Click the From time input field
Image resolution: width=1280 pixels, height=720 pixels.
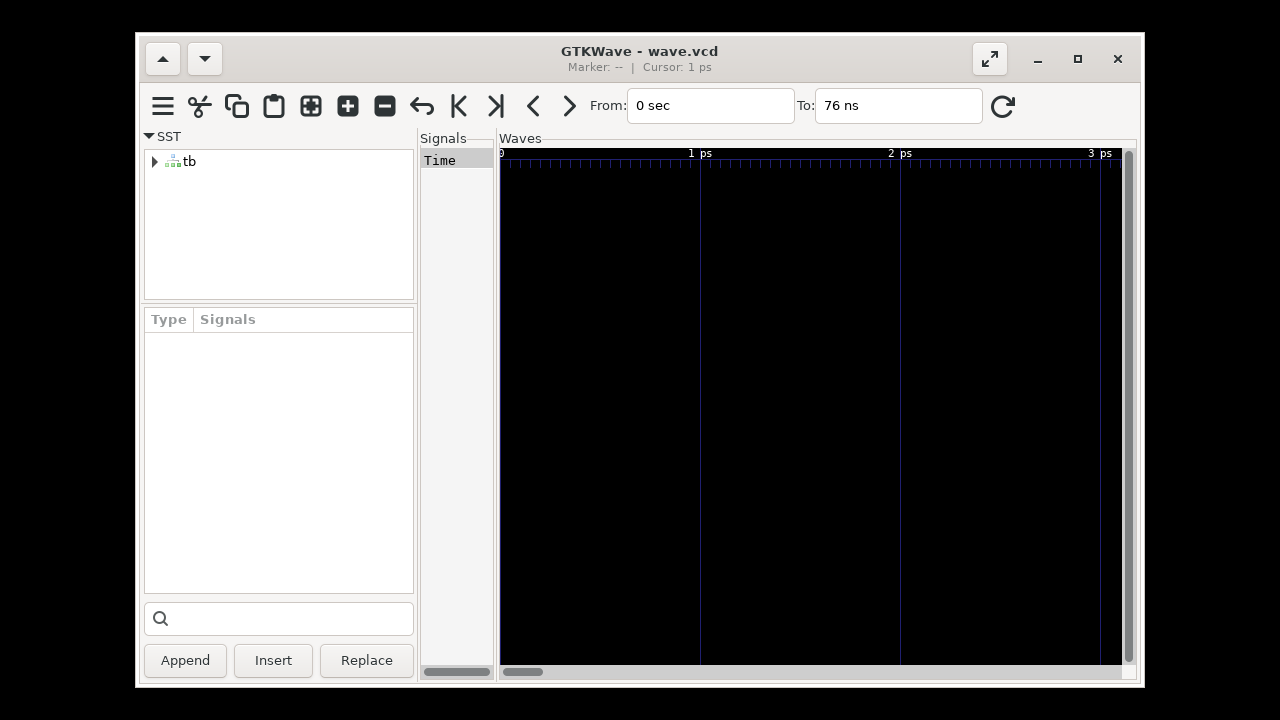point(711,106)
